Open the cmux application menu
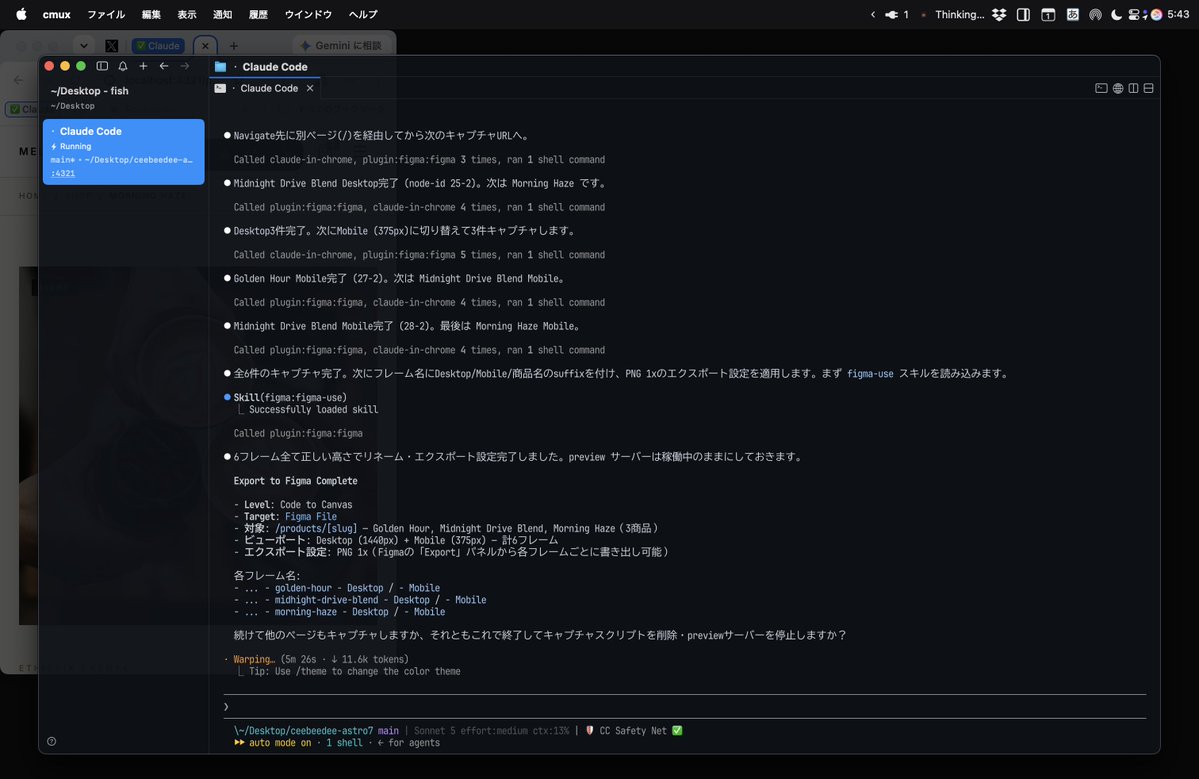 pyautogui.click(x=57, y=14)
